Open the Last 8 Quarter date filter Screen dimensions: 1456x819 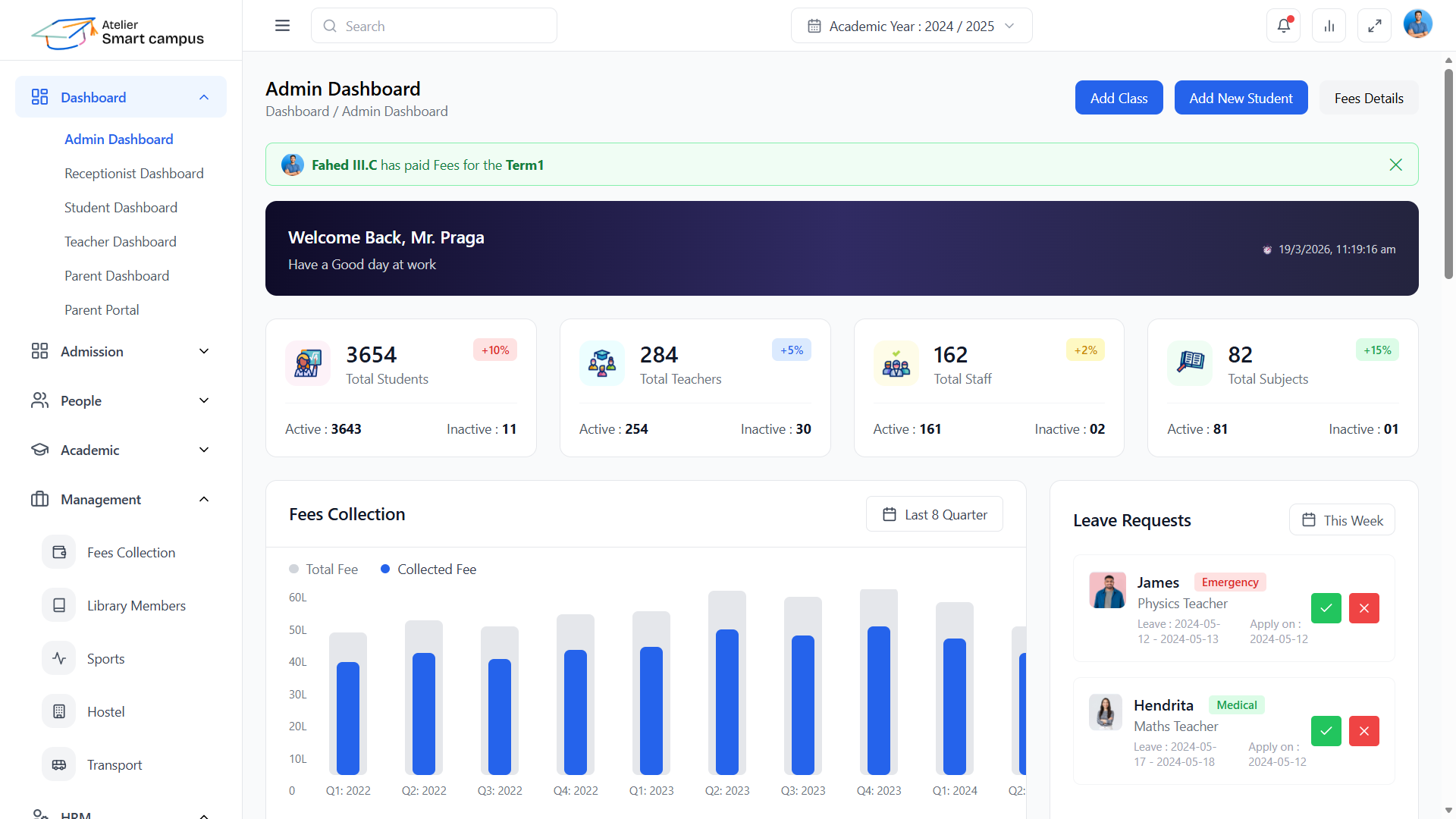(x=934, y=514)
